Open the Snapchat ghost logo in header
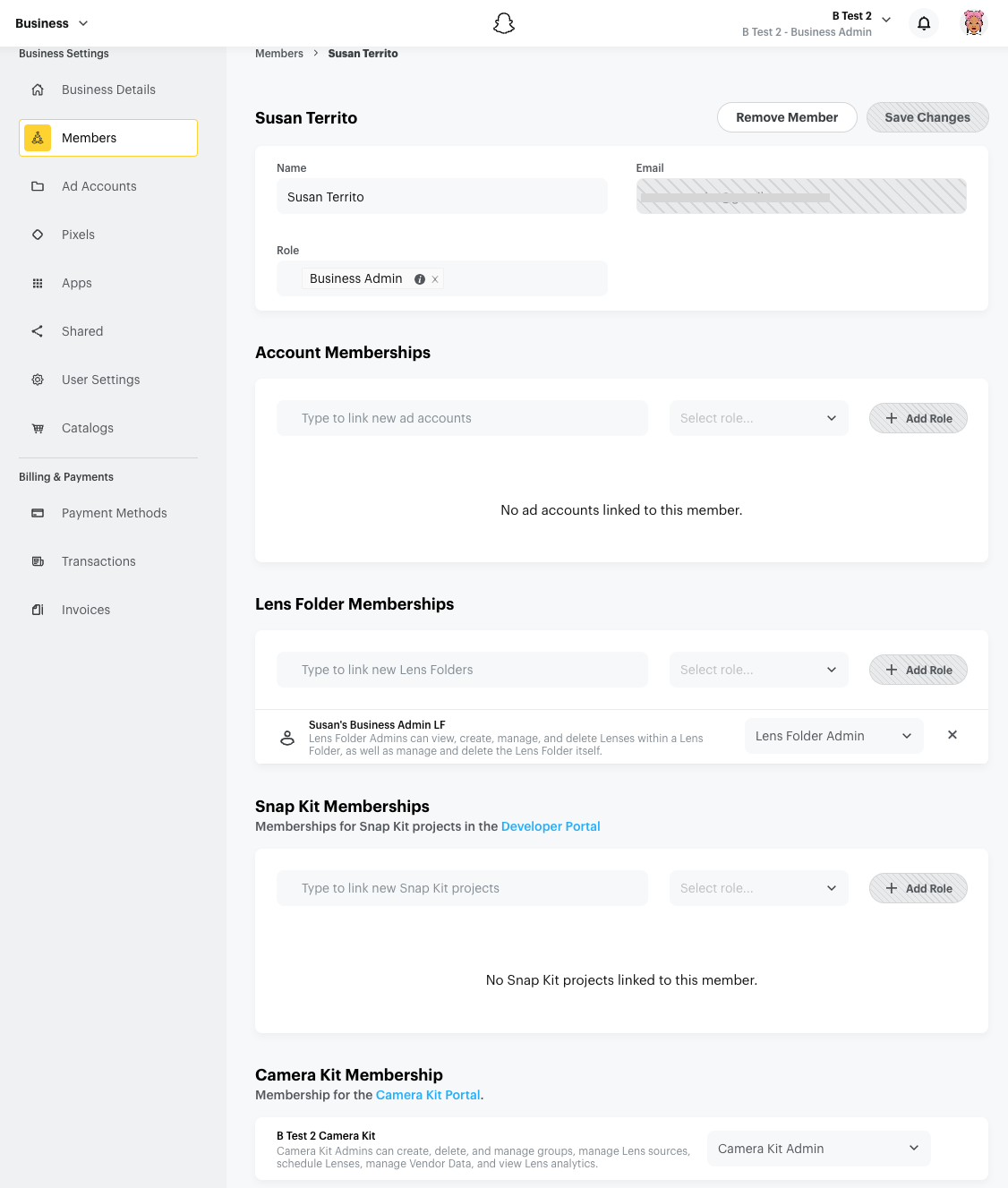1008x1188 pixels. 504,22
